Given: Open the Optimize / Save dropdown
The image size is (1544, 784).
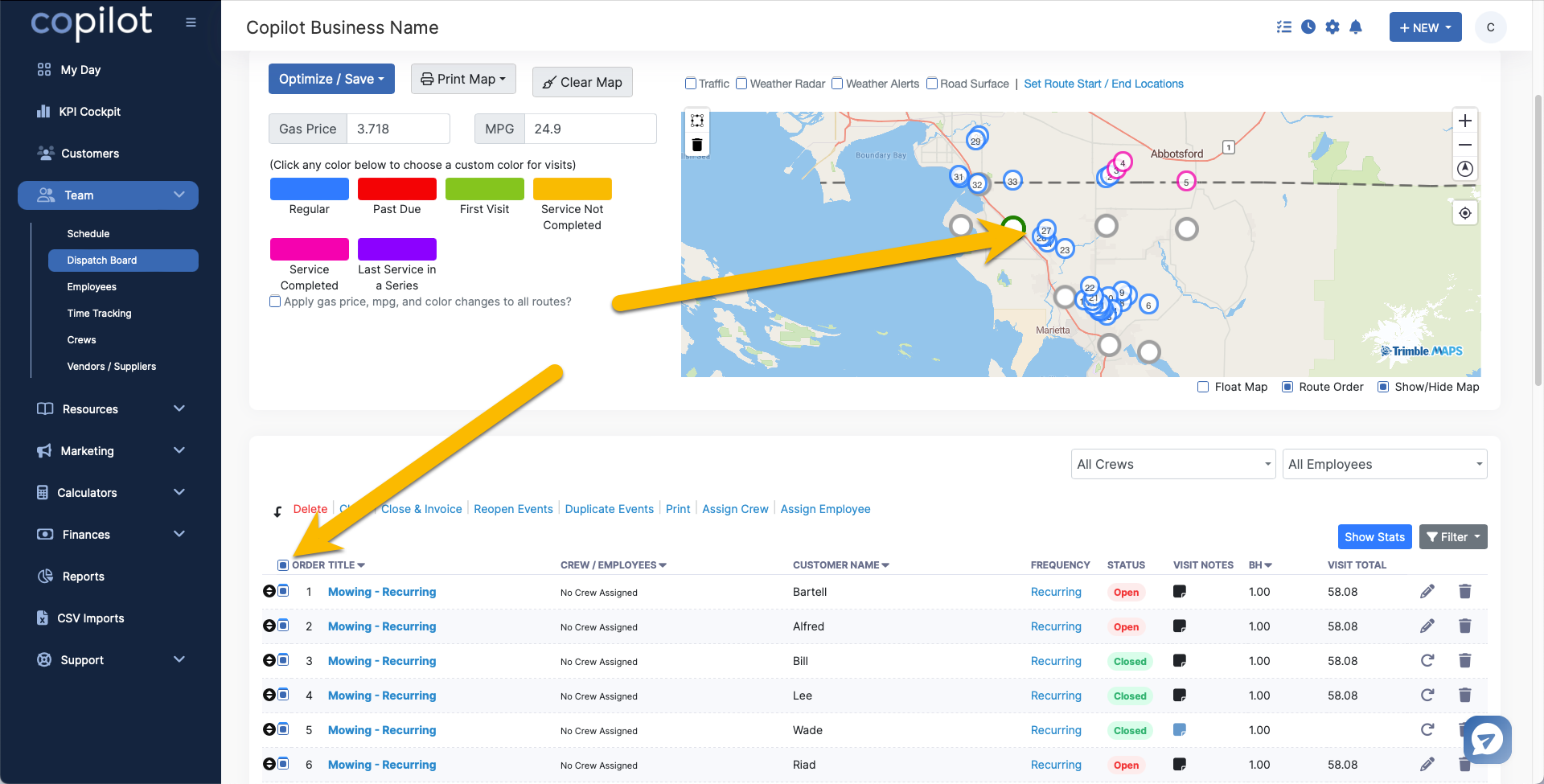Looking at the screenshot, I should [331, 79].
